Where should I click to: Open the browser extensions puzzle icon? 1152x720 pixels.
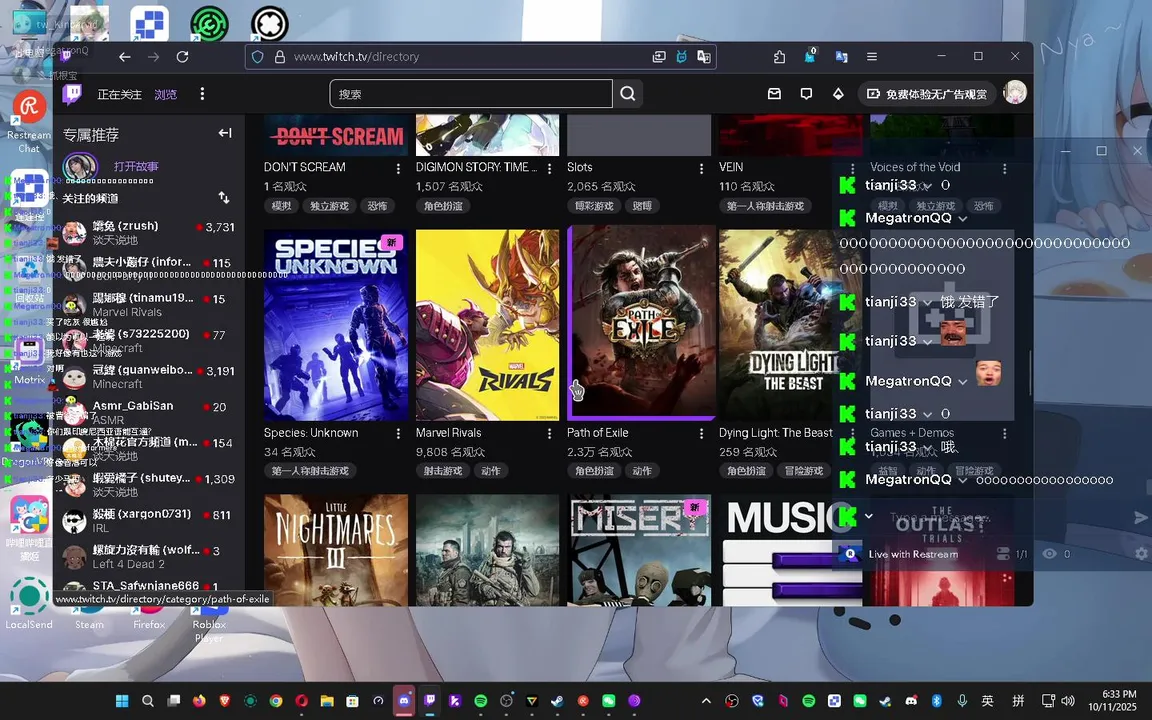780,57
